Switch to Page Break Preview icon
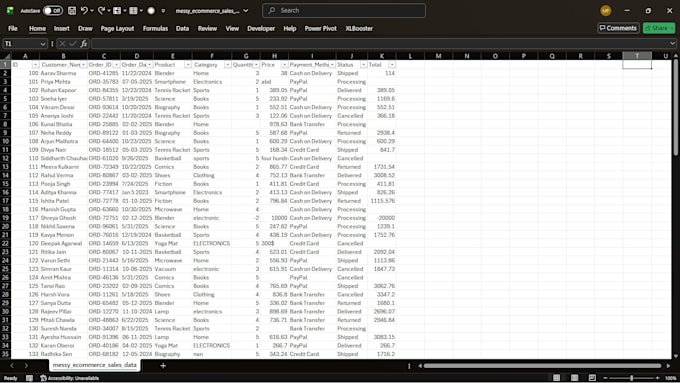The width and height of the screenshot is (680, 383). pos(592,378)
